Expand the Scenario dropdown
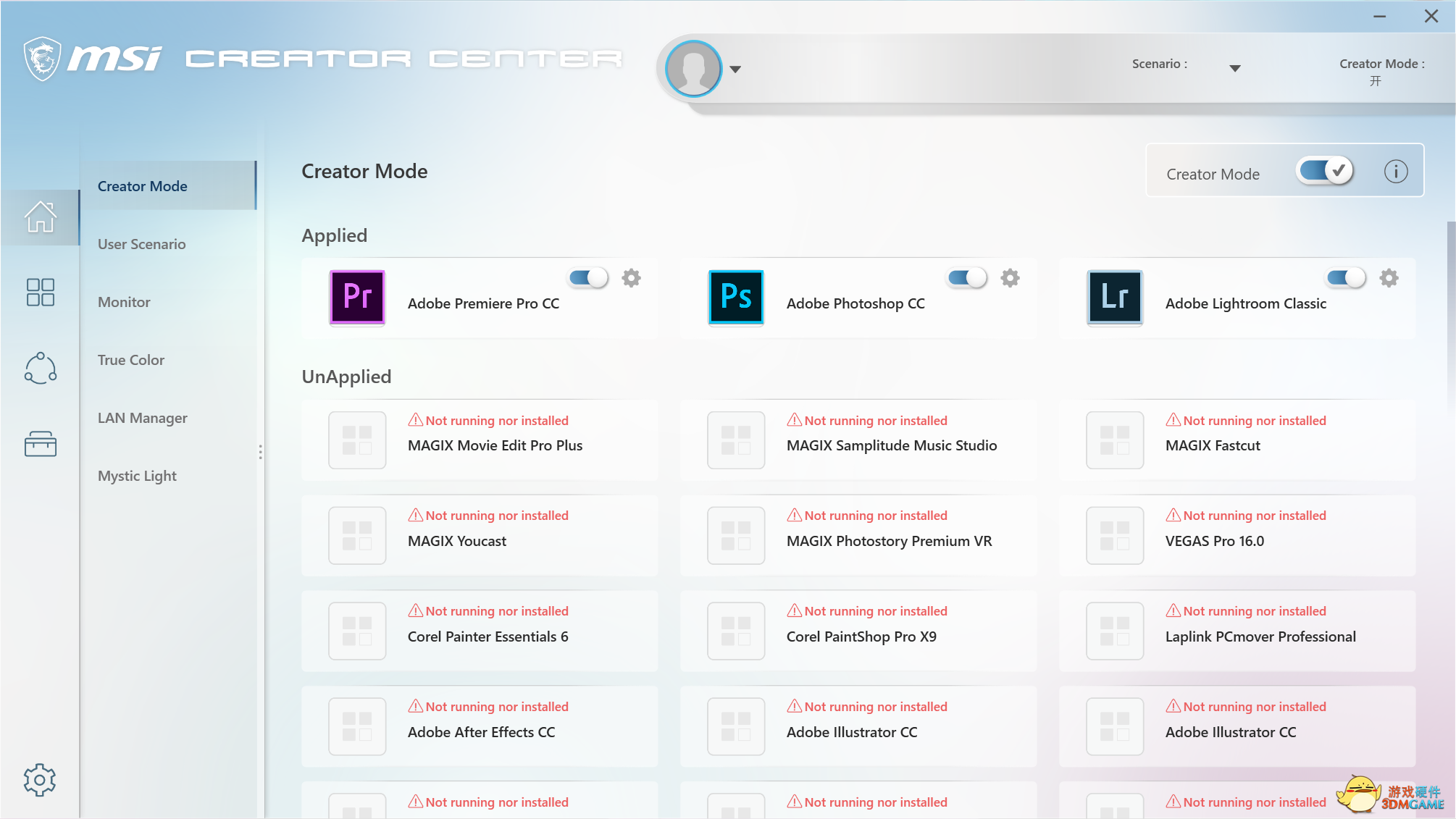 coord(1234,68)
